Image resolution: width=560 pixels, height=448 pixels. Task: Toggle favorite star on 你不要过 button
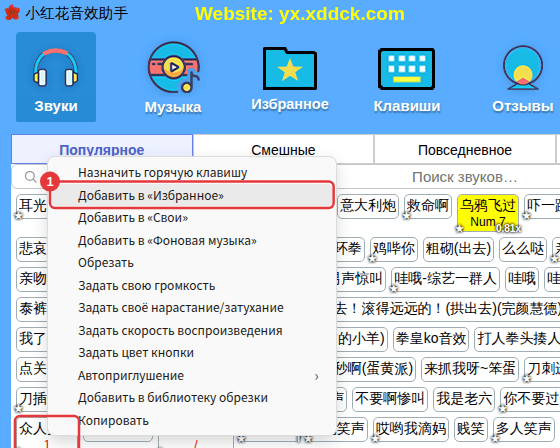503,408
